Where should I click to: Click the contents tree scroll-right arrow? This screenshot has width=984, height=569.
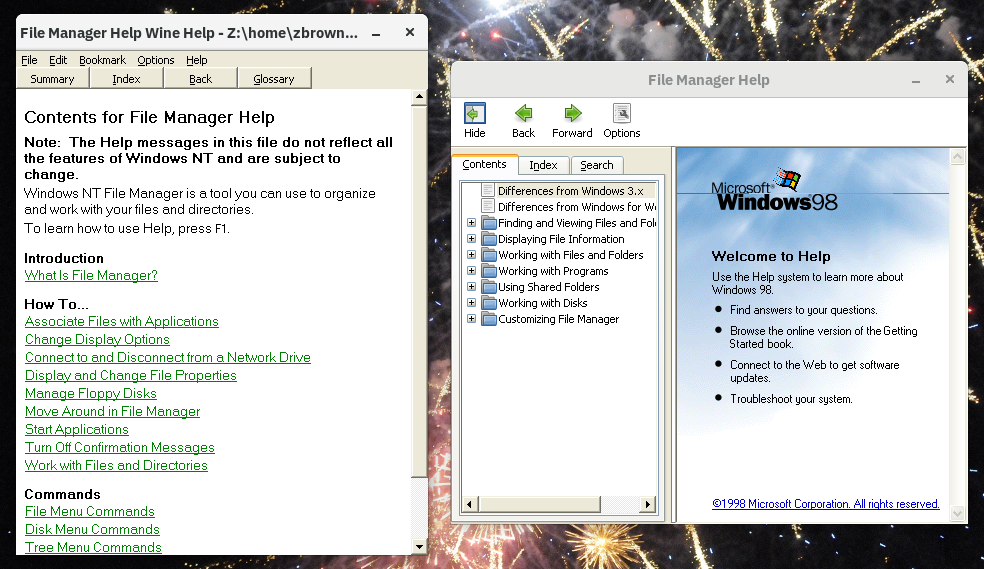coord(648,504)
